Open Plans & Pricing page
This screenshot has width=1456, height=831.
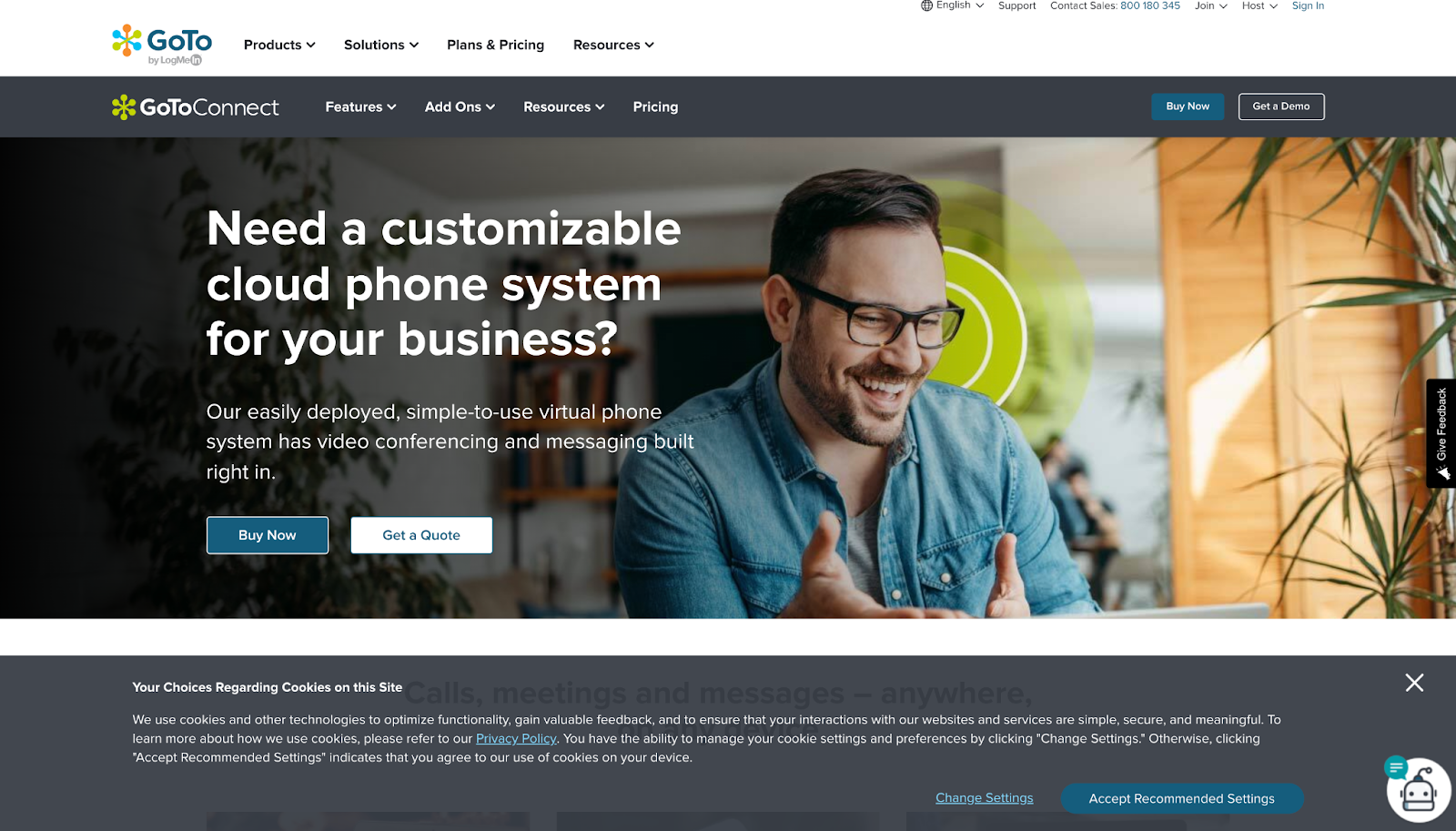coord(495,45)
